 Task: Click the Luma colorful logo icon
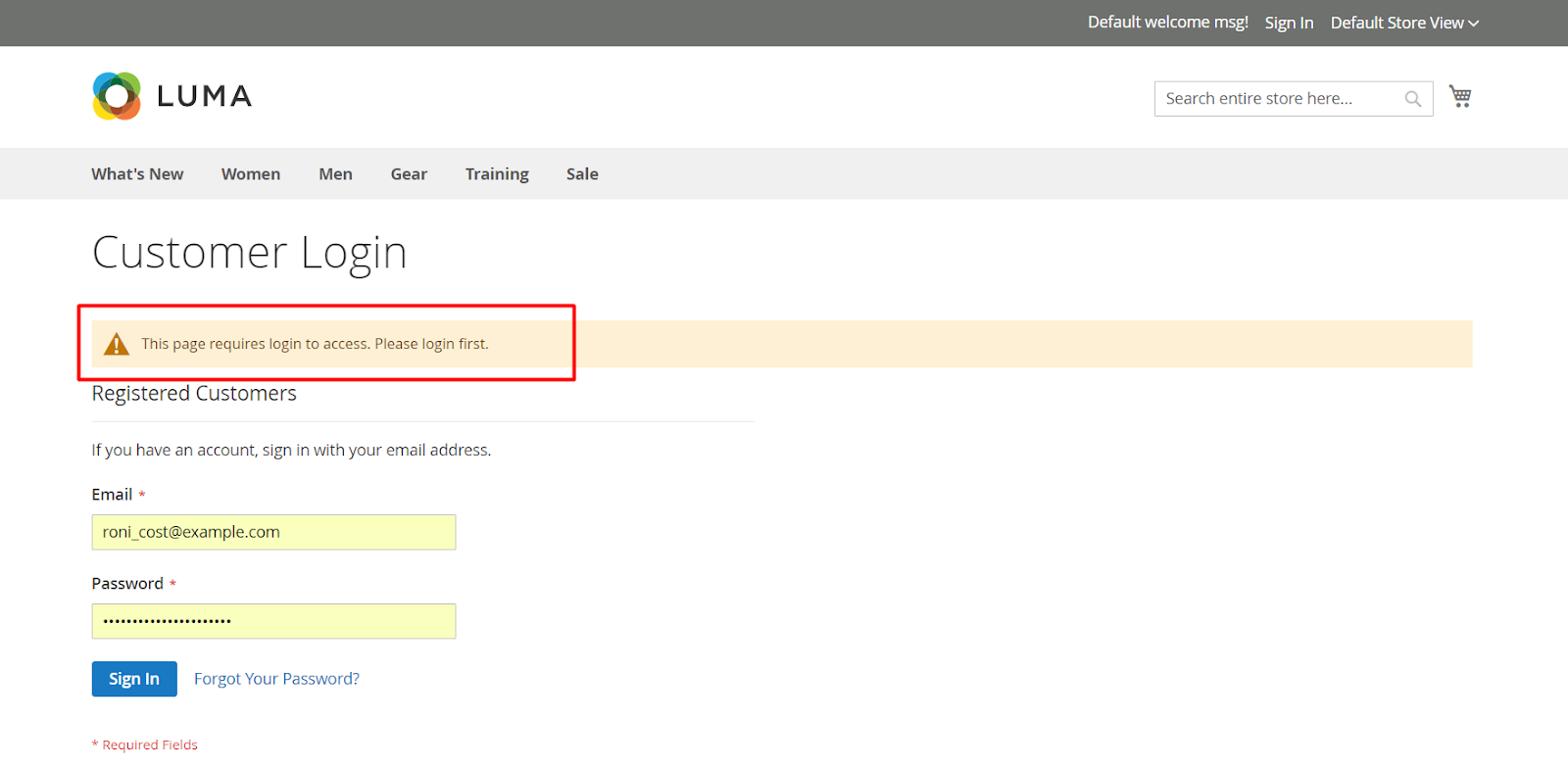pos(117,96)
